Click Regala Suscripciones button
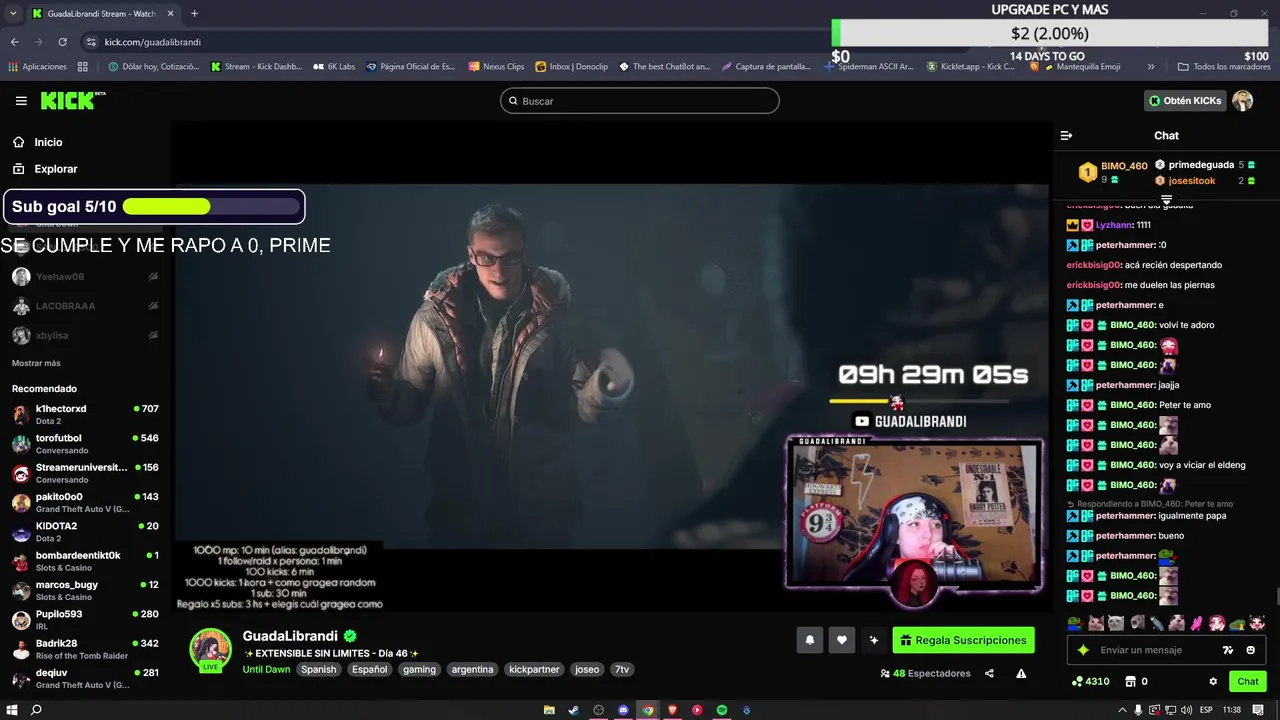The height and width of the screenshot is (720, 1280). click(964, 640)
